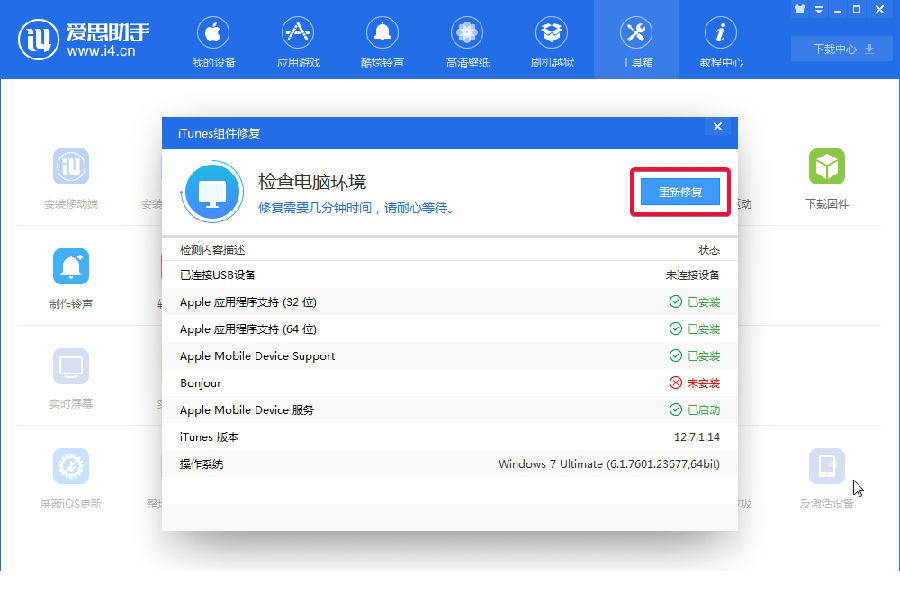Select the 操作系统 row label
The width and height of the screenshot is (900, 593).
click(x=201, y=464)
